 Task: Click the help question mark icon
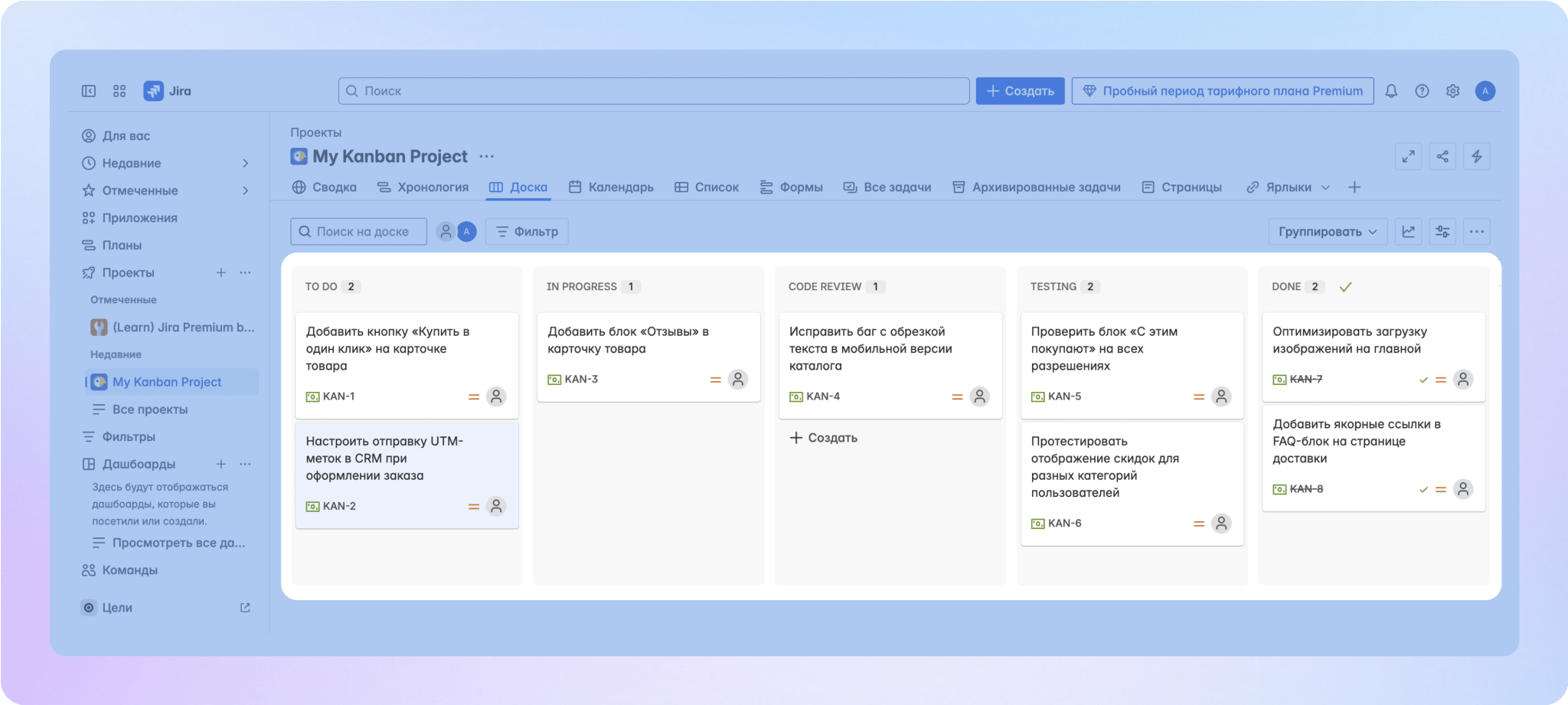(x=1422, y=91)
